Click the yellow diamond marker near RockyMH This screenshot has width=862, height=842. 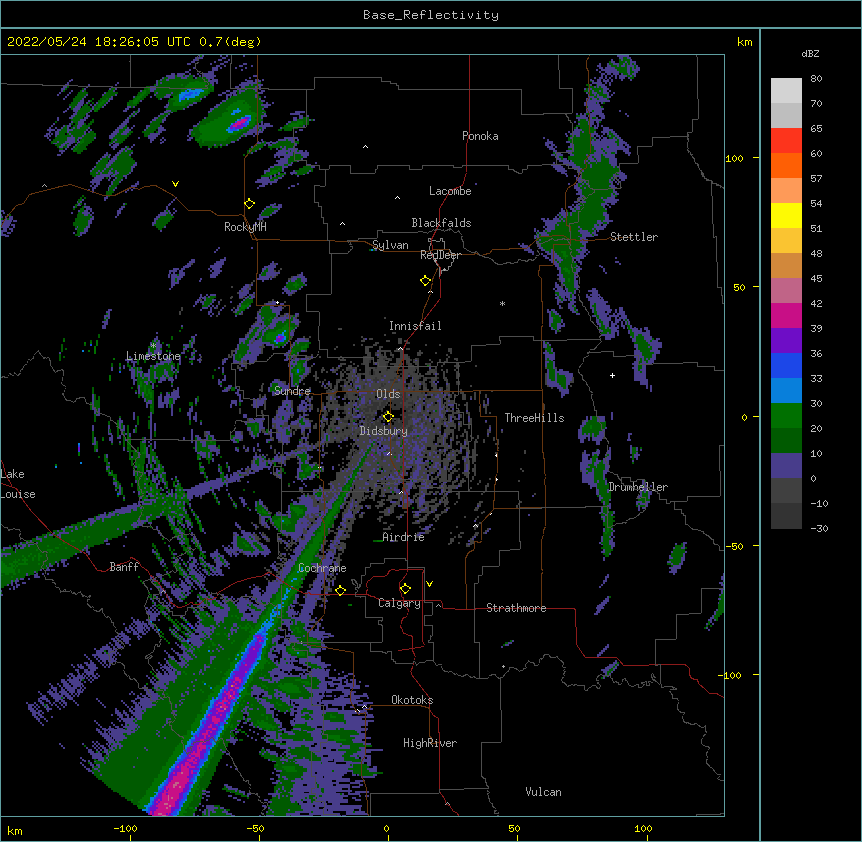pyautogui.click(x=249, y=204)
